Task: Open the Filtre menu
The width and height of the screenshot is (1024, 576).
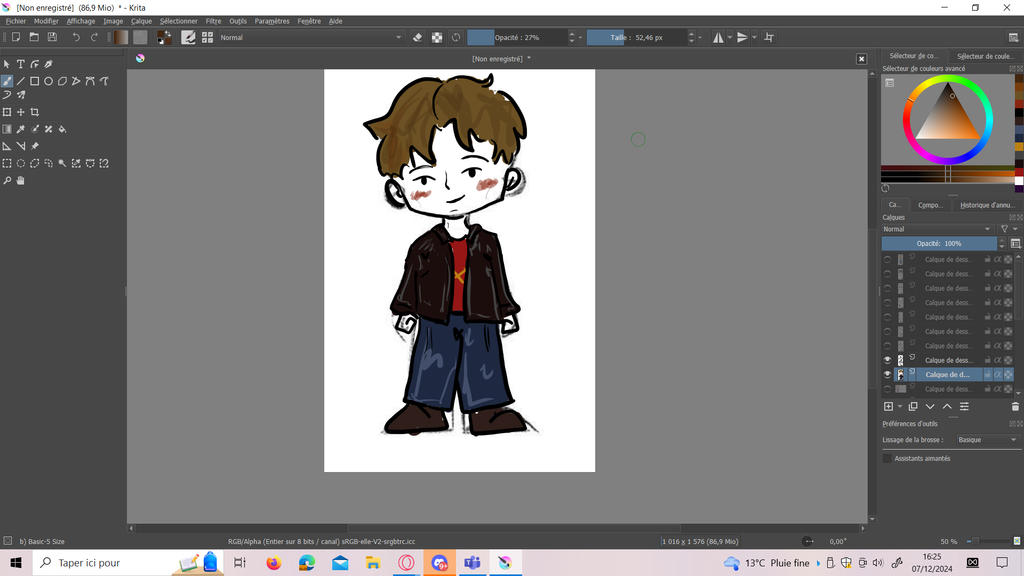Action: point(213,21)
